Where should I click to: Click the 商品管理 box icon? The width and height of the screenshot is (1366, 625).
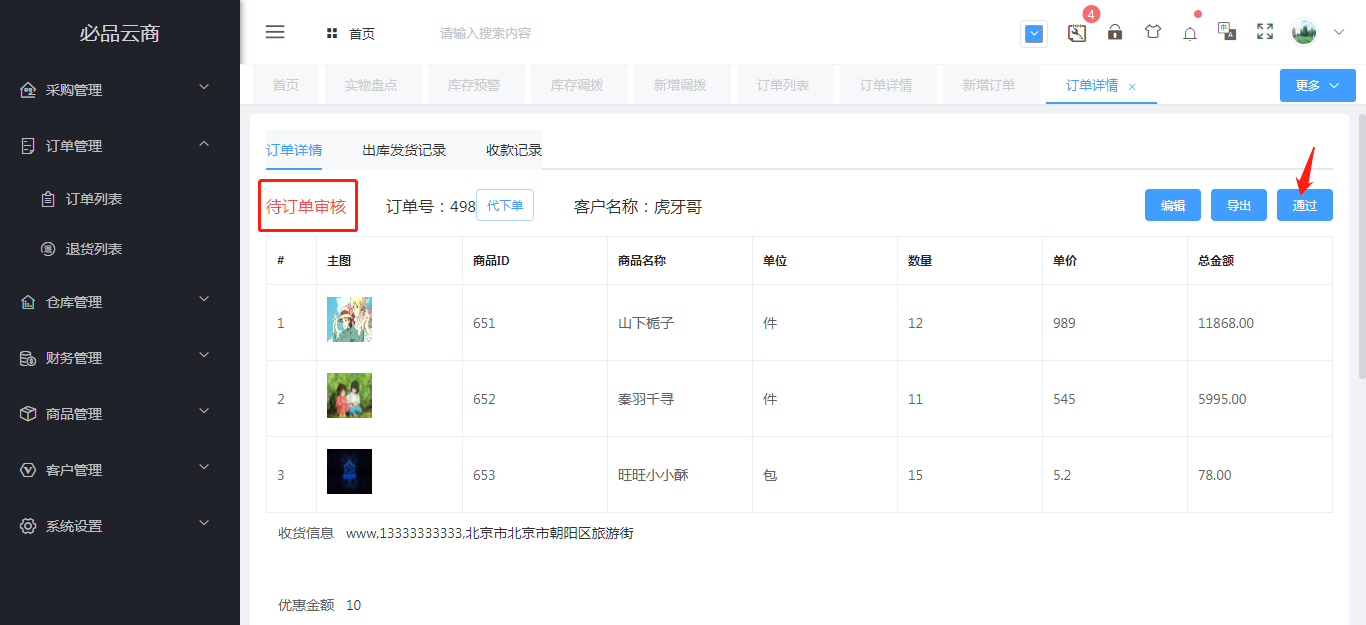pos(28,414)
